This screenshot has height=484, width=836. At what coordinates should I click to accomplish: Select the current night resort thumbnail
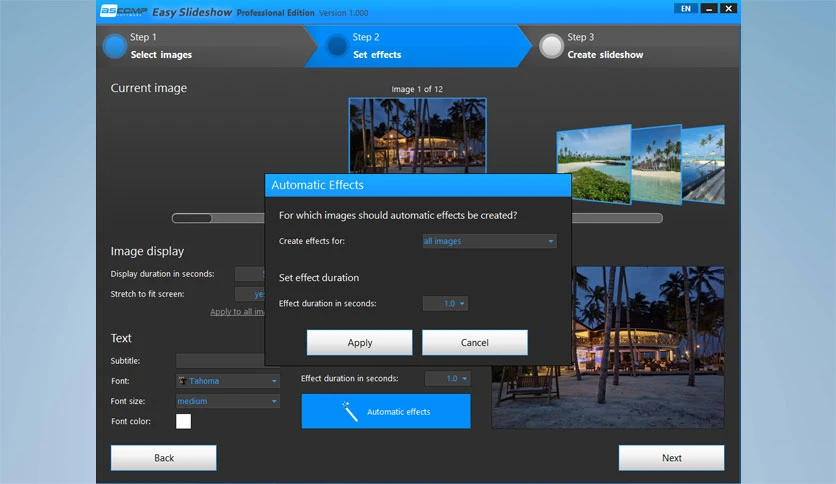417,136
